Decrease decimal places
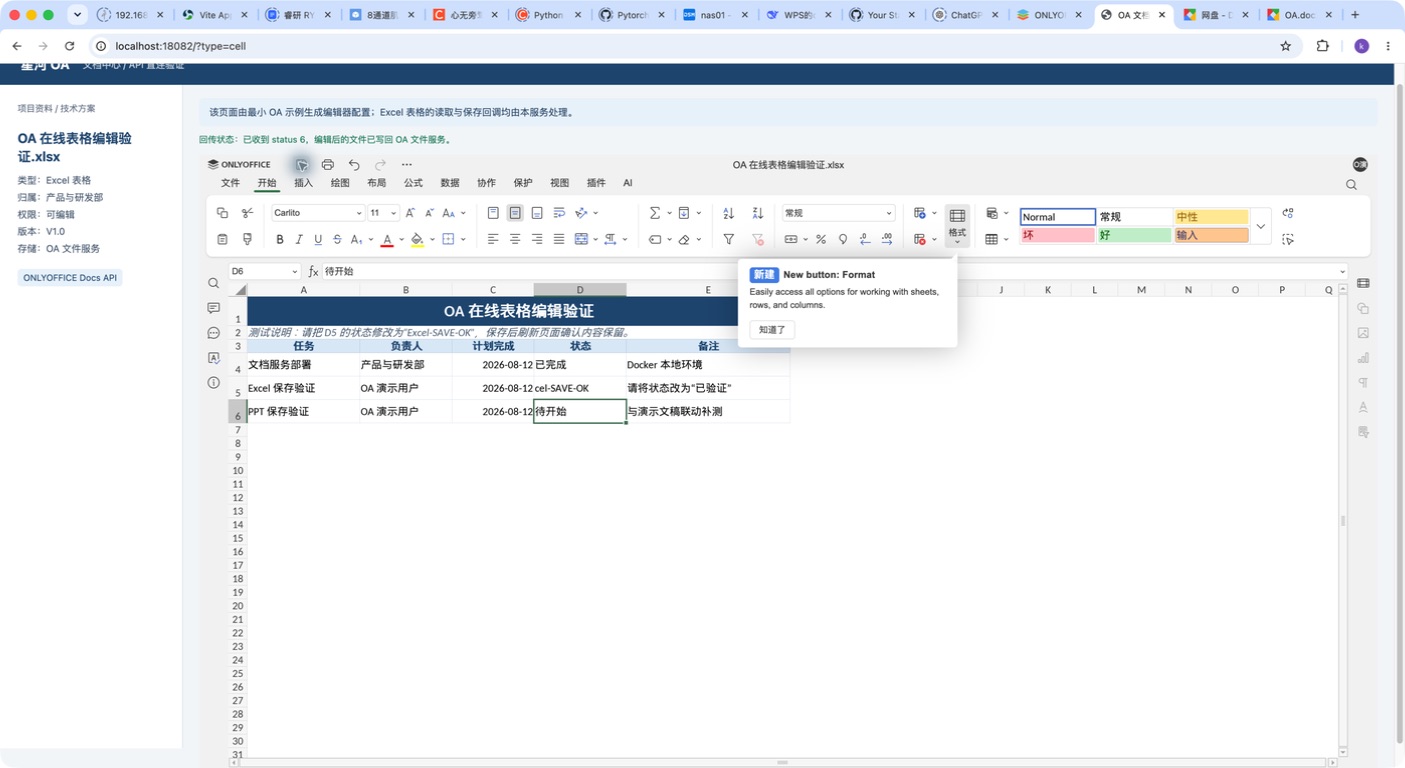 pos(865,239)
